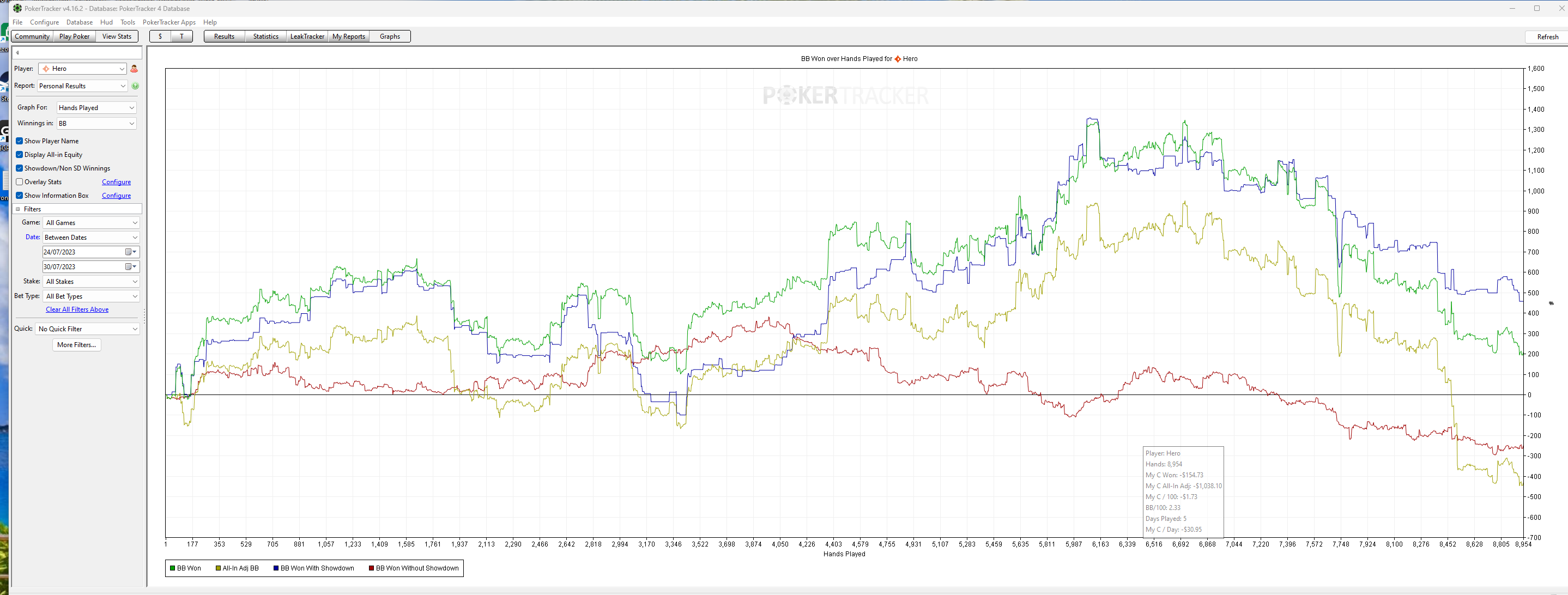This screenshot has width=1568, height=595.
Task: Open the Database menu
Action: click(80, 22)
